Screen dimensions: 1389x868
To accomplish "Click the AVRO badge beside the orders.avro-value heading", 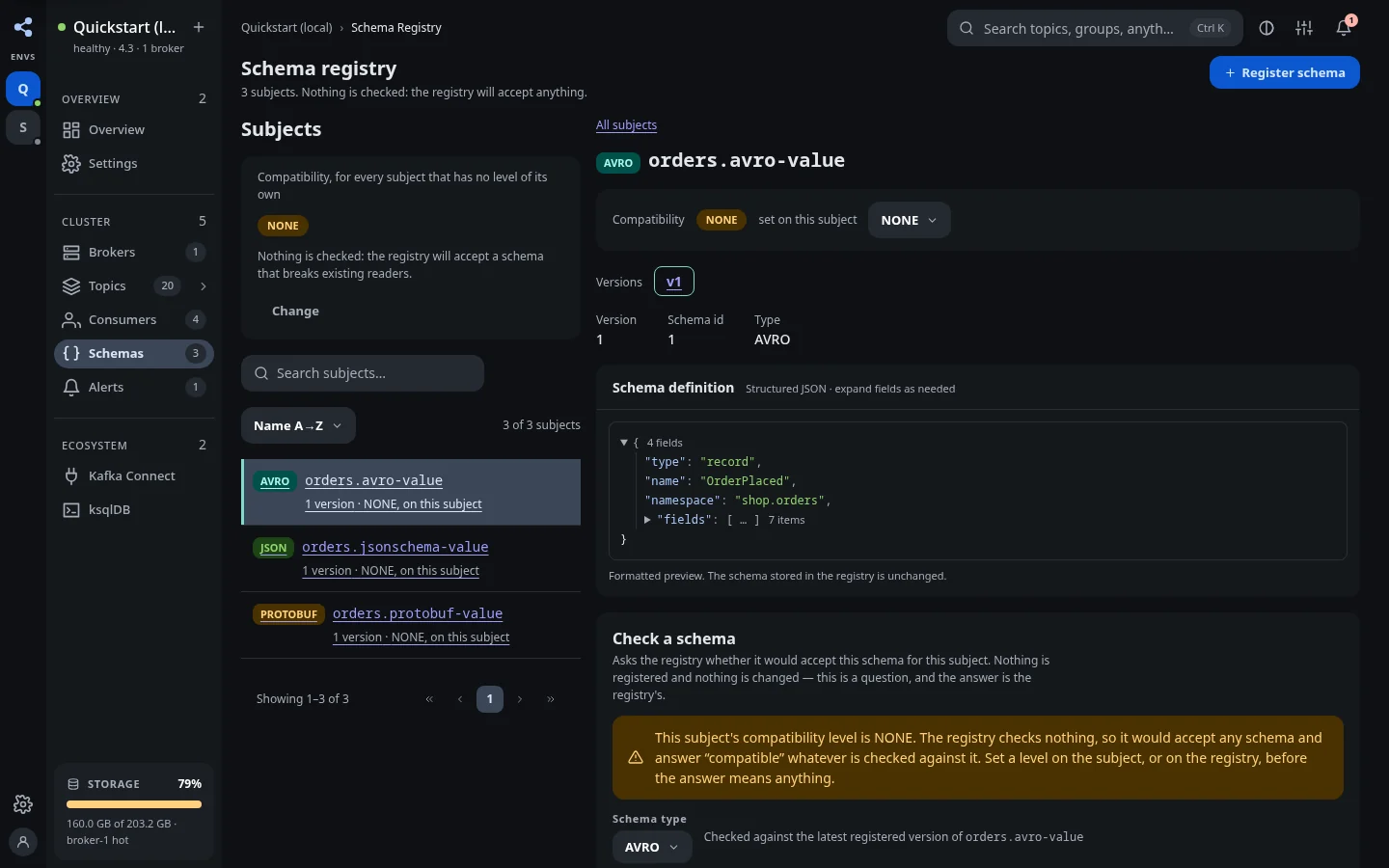I will 618,163.
